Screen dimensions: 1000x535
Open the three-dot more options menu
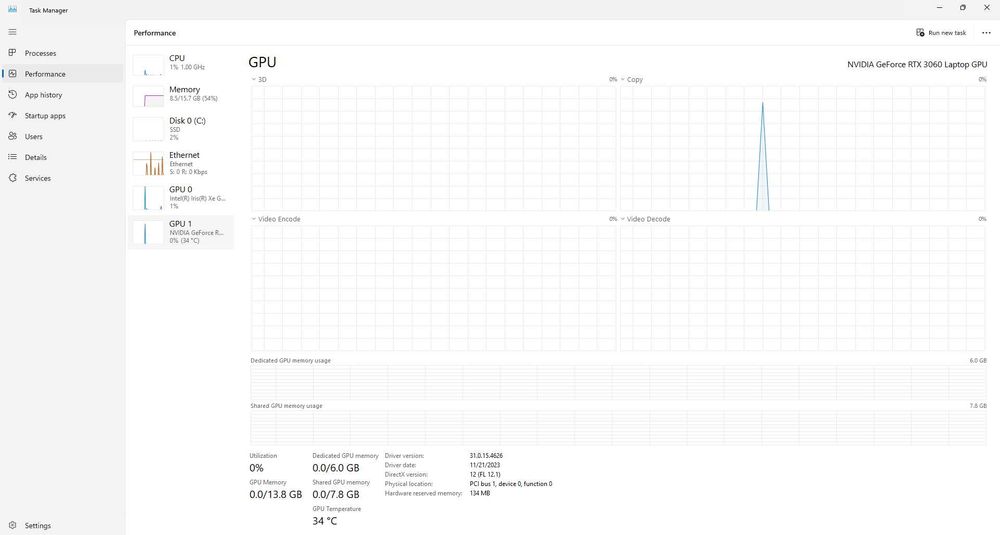[x=986, y=33]
